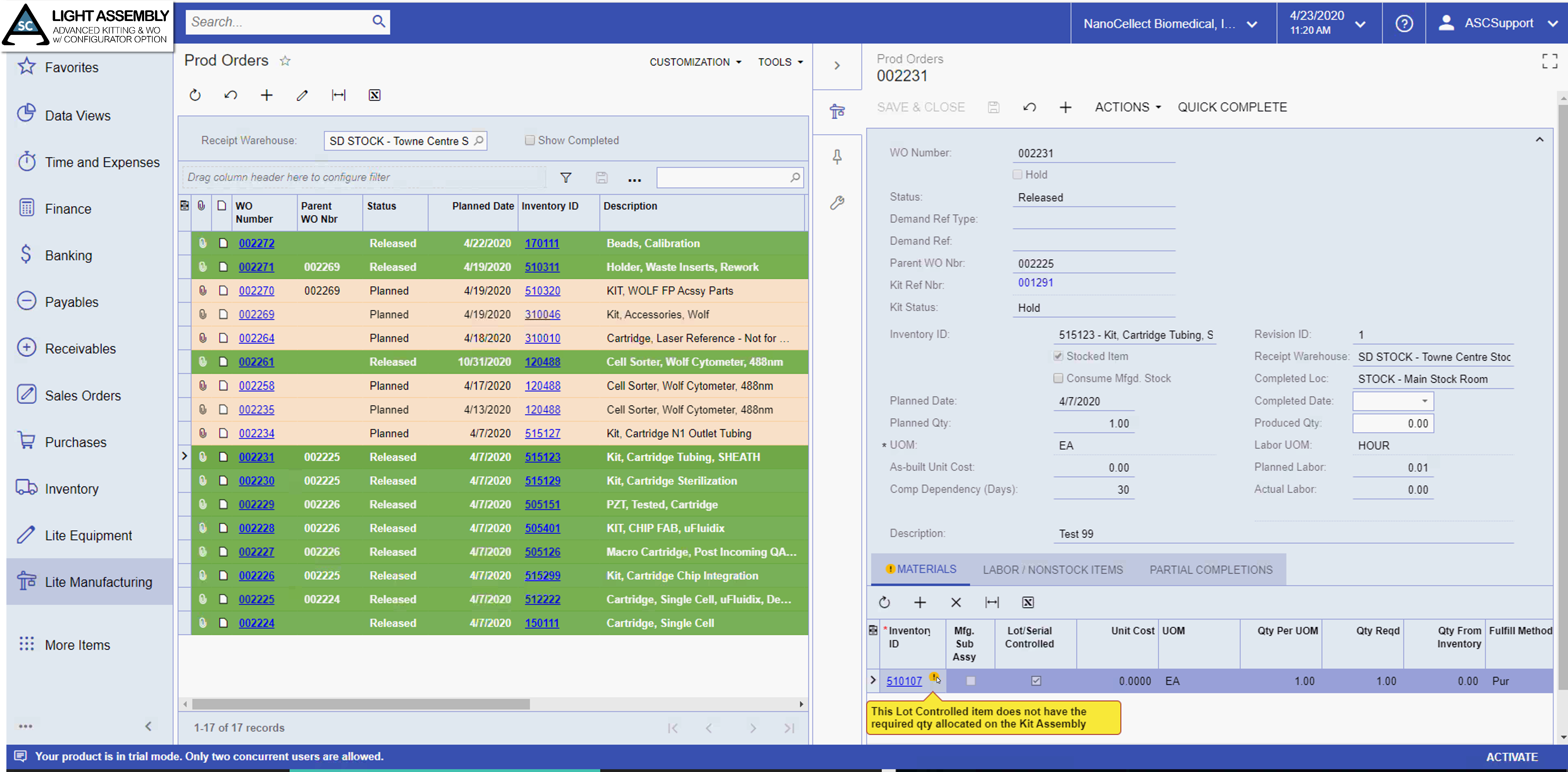Click the Description field with Test 99

click(x=1283, y=533)
